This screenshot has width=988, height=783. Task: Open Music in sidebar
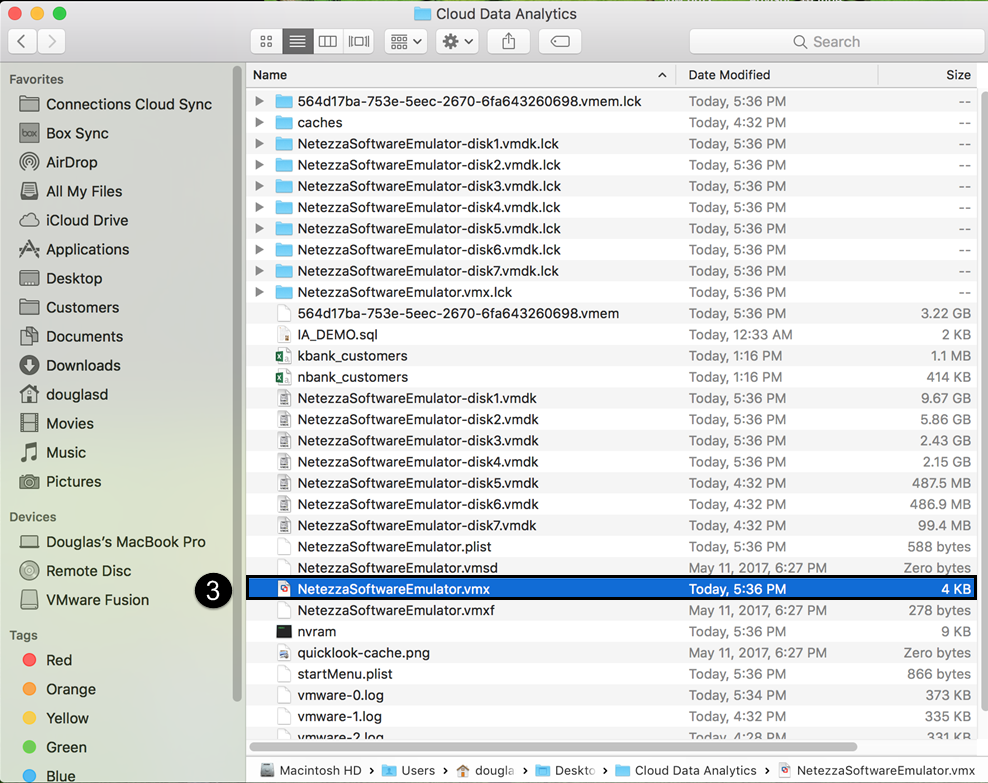click(52, 452)
